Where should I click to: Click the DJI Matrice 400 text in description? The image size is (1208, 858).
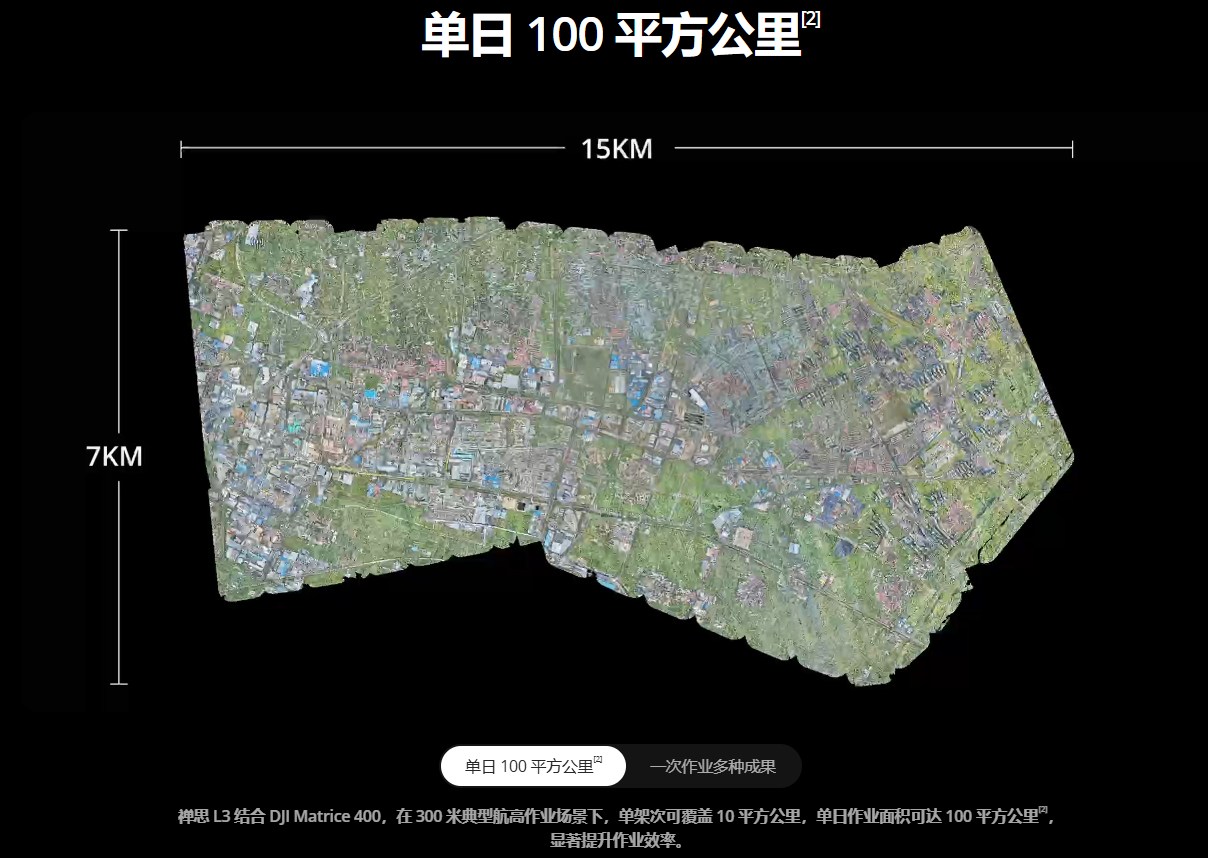coord(327,816)
